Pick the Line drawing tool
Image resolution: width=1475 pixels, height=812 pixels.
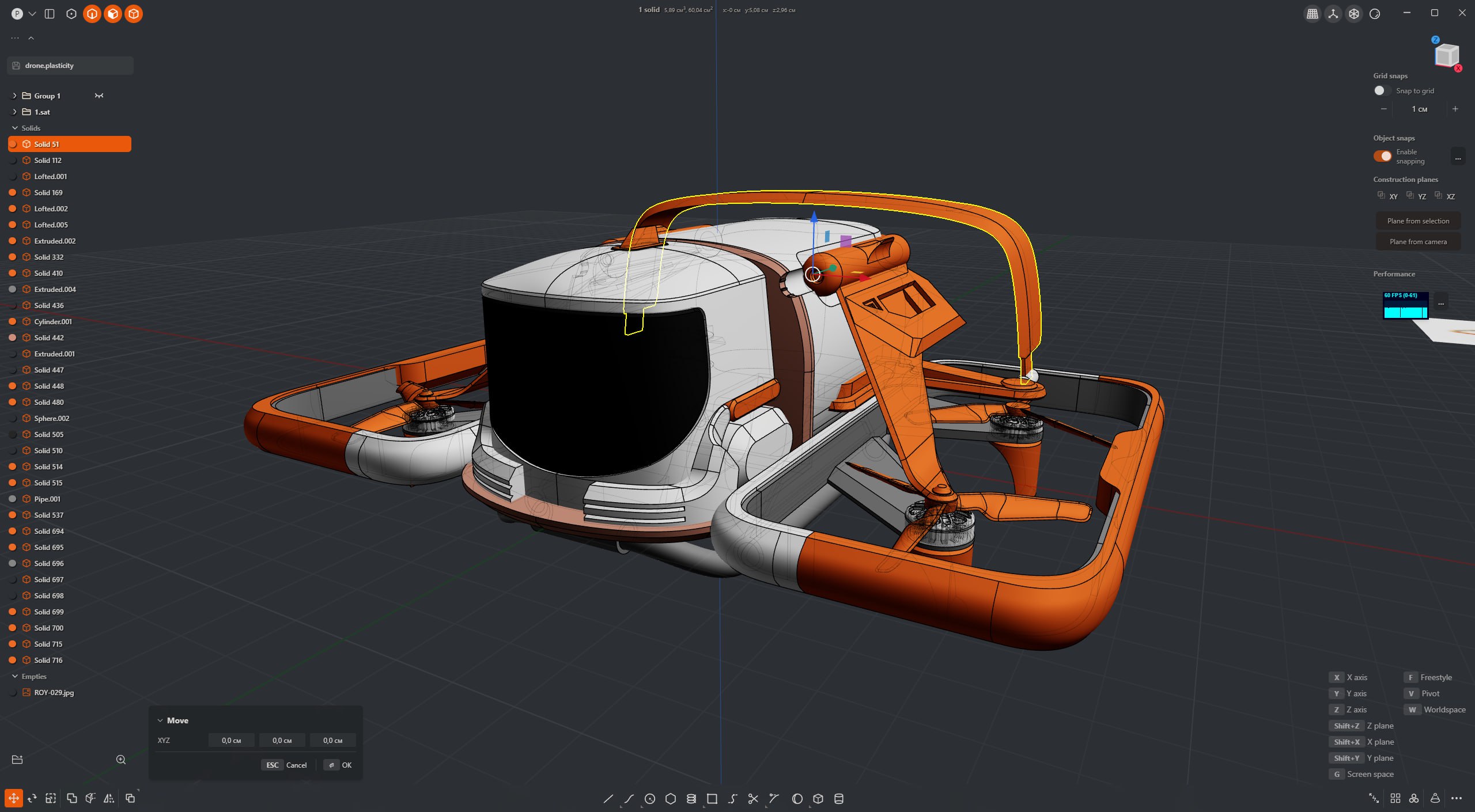pyautogui.click(x=608, y=799)
